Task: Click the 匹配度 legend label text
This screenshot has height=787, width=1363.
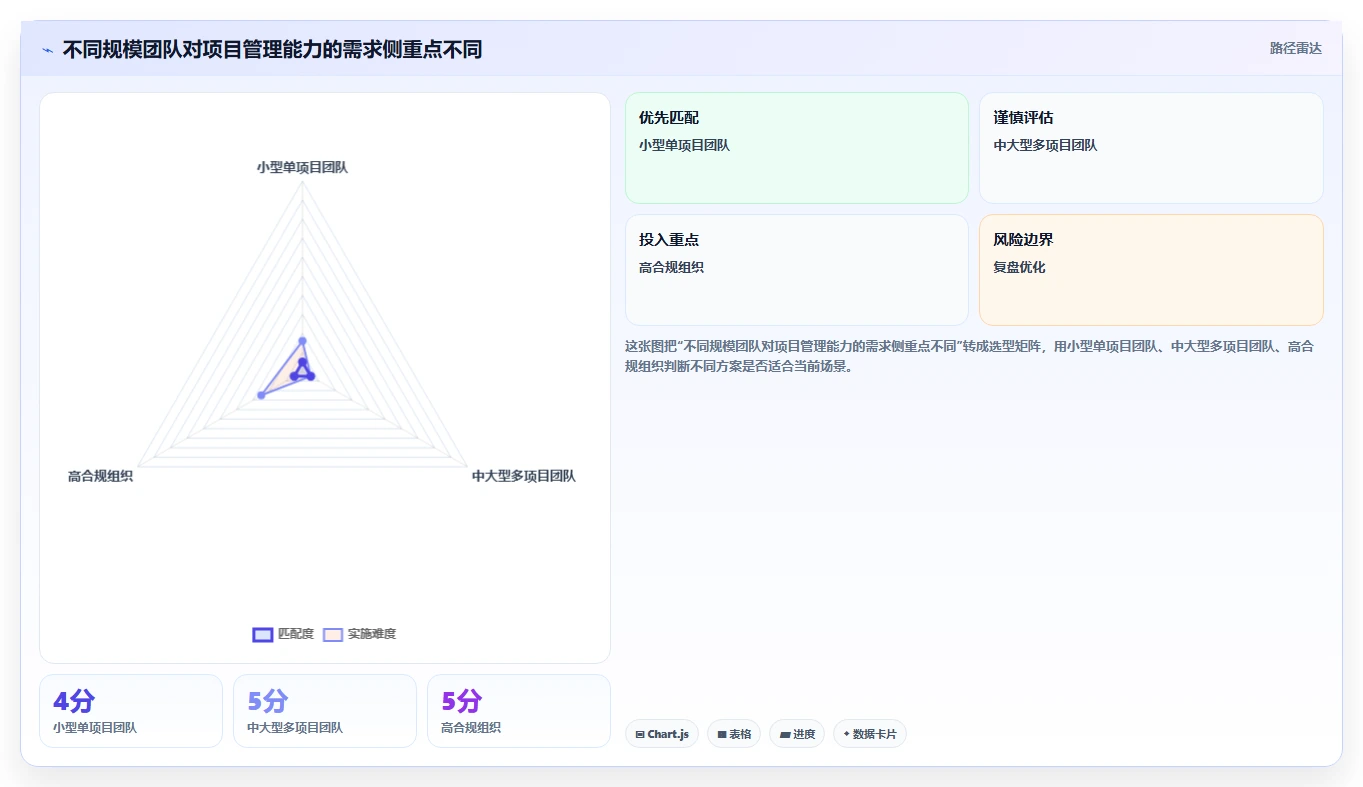Action: [x=296, y=634]
